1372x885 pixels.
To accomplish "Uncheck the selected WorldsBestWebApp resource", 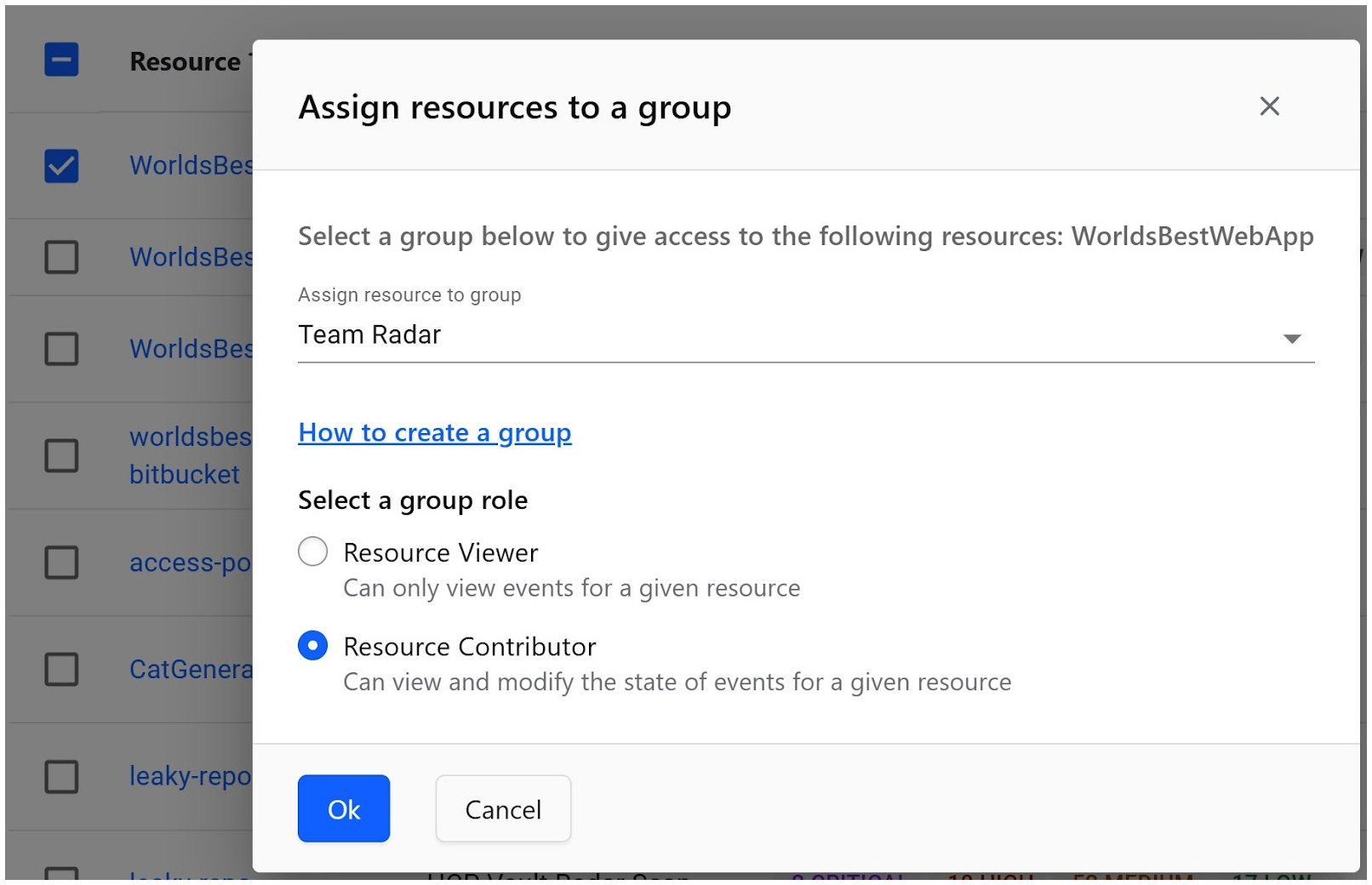I will [60, 167].
